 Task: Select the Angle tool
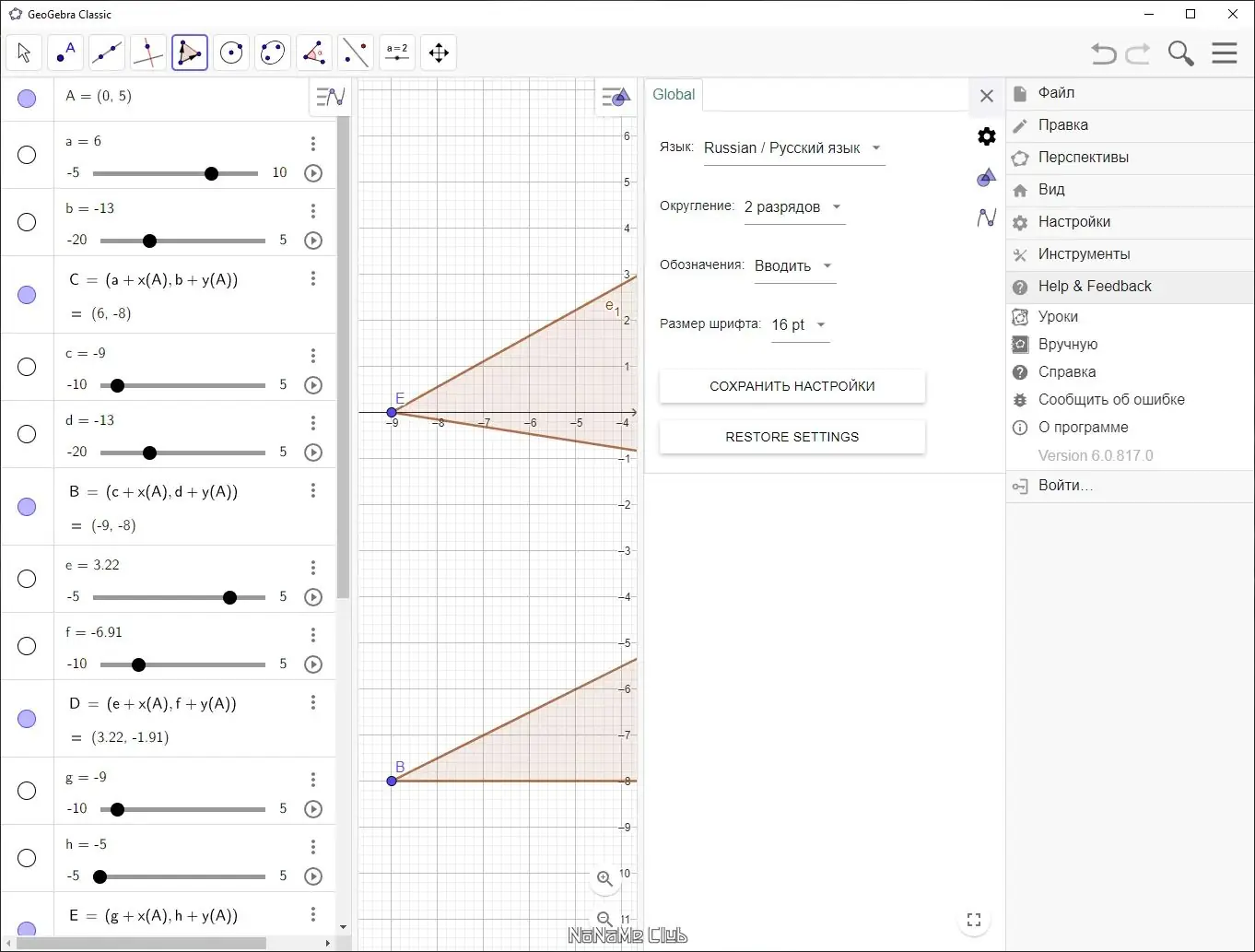pyautogui.click(x=314, y=53)
